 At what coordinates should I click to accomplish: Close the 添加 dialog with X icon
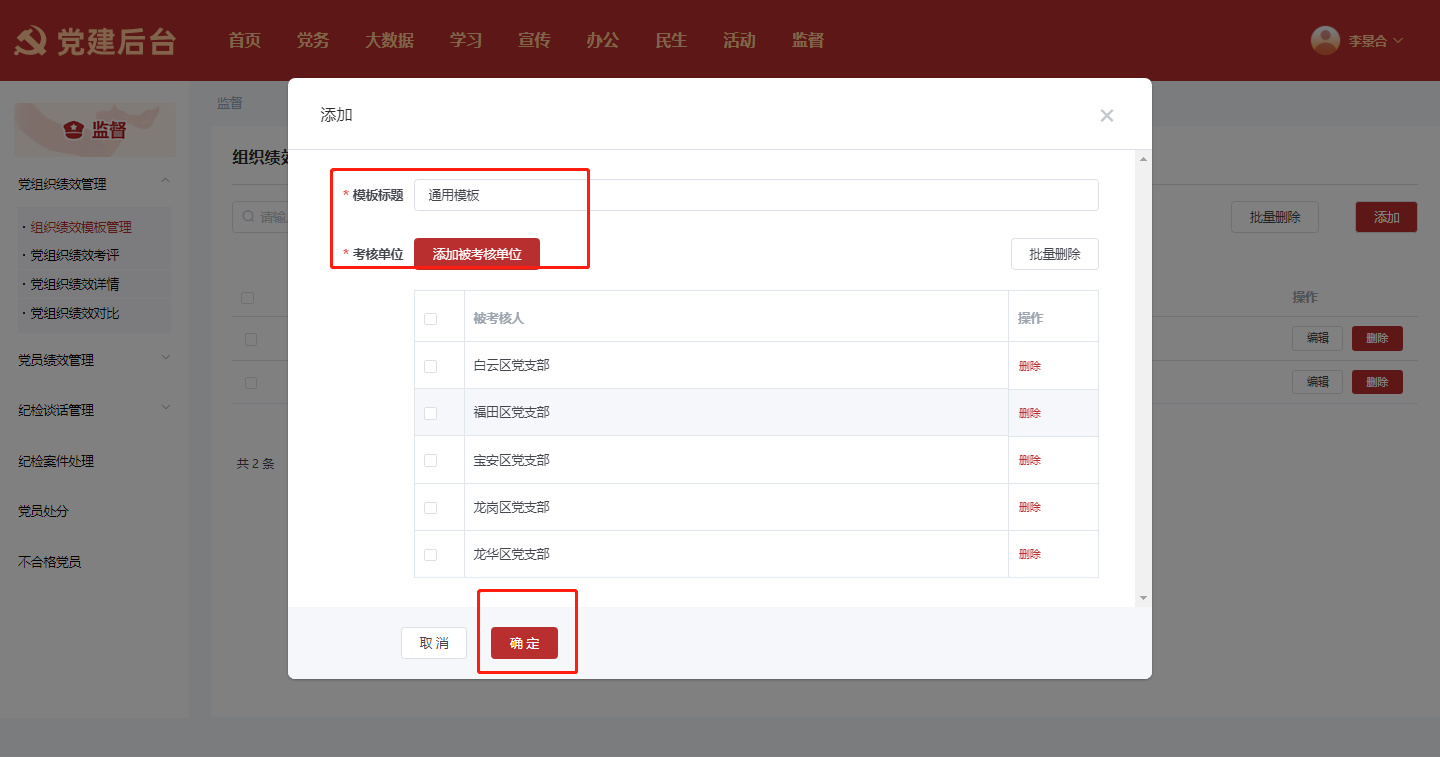coord(1106,116)
